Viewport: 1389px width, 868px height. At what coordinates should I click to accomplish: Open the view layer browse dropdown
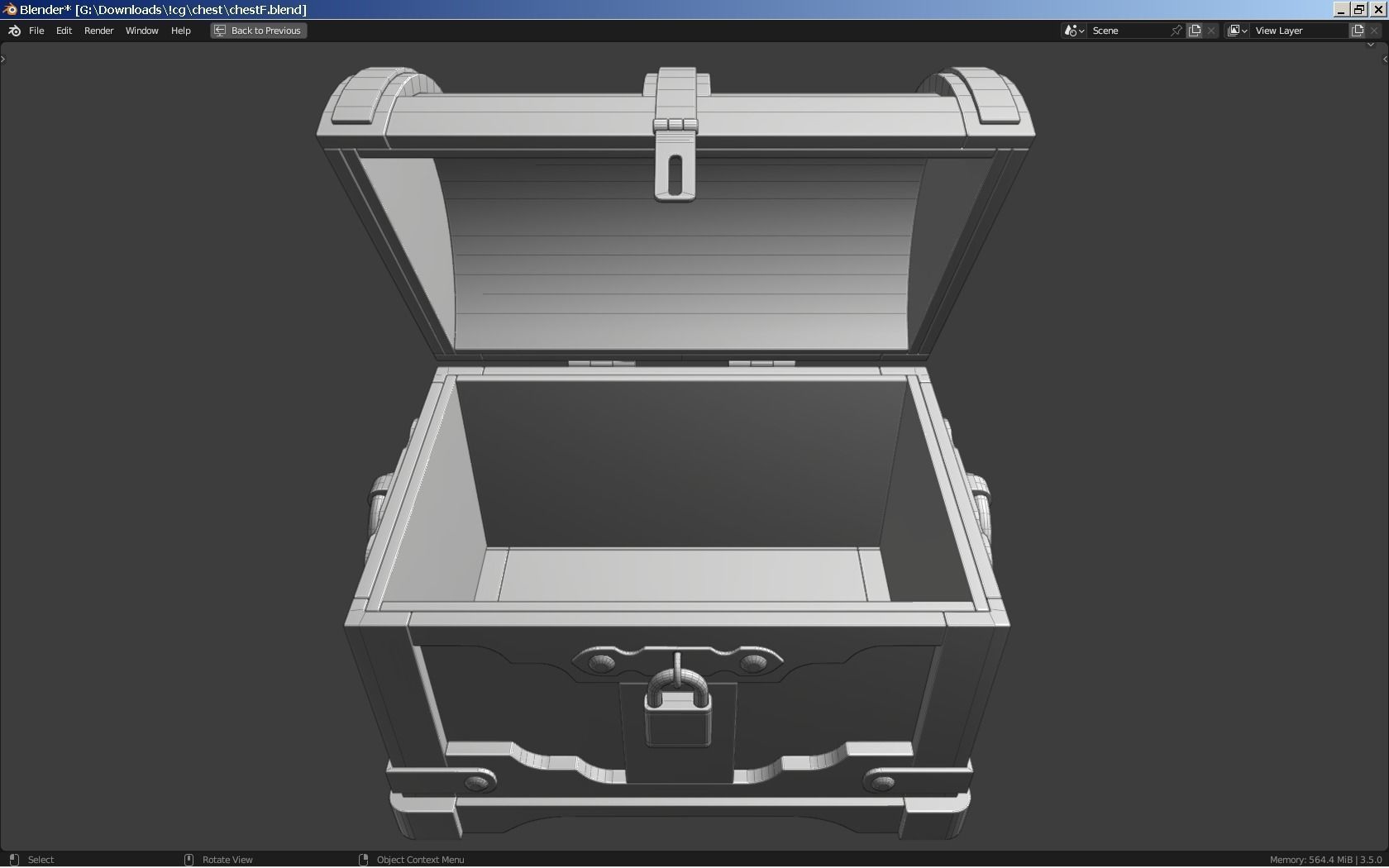coord(1237,31)
